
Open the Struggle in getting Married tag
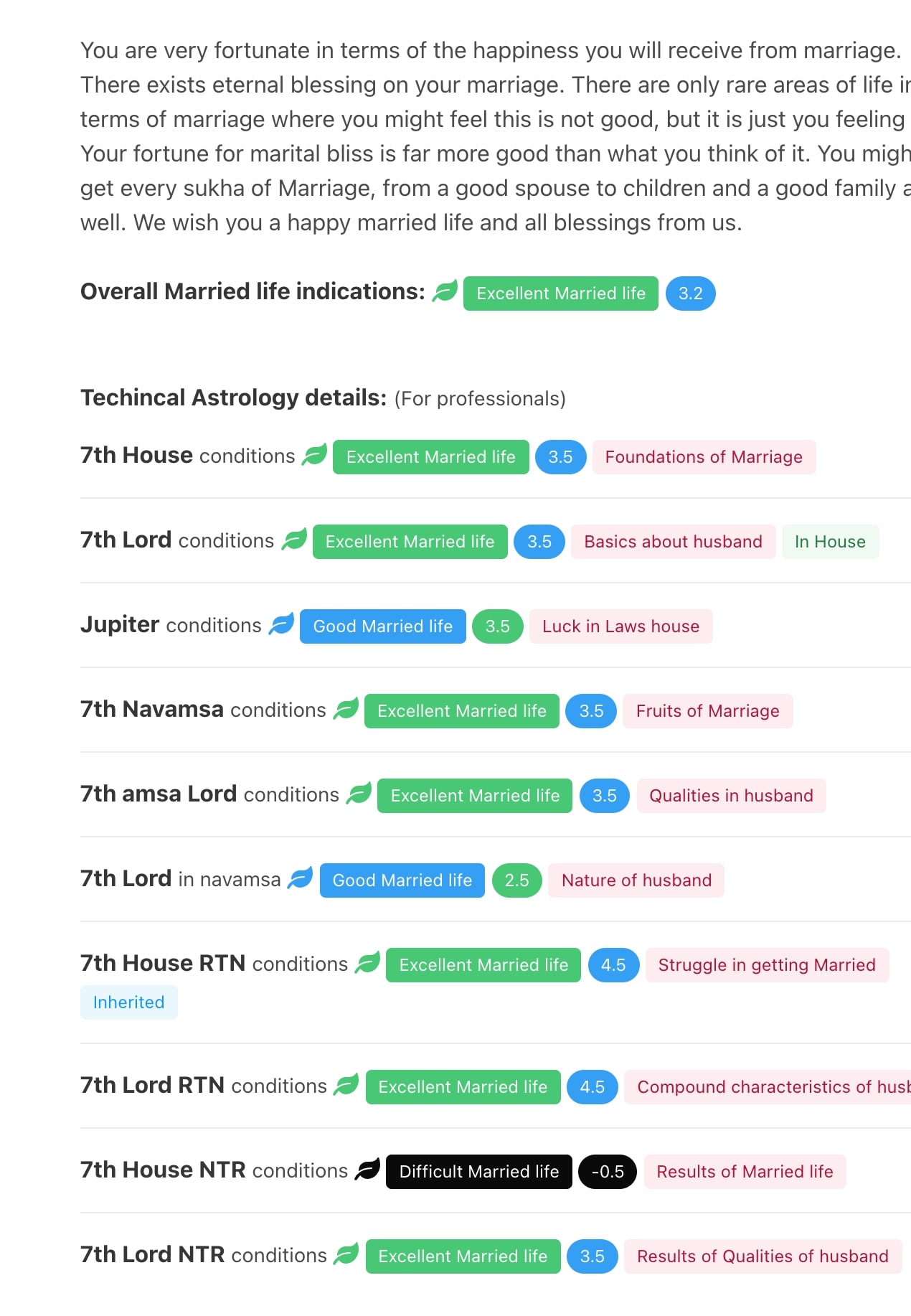coord(767,965)
